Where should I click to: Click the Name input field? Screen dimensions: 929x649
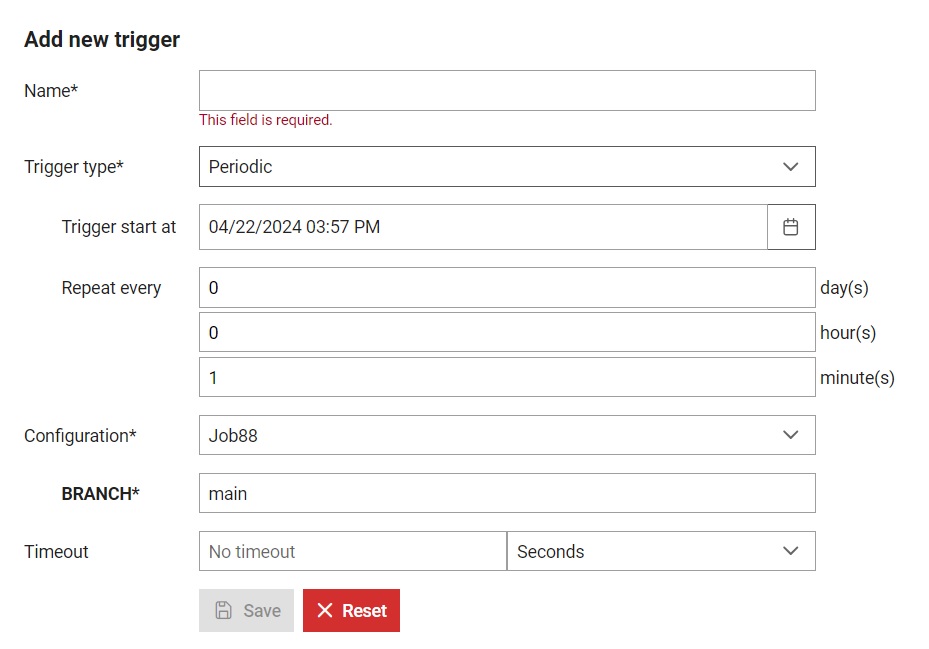(x=507, y=91)
